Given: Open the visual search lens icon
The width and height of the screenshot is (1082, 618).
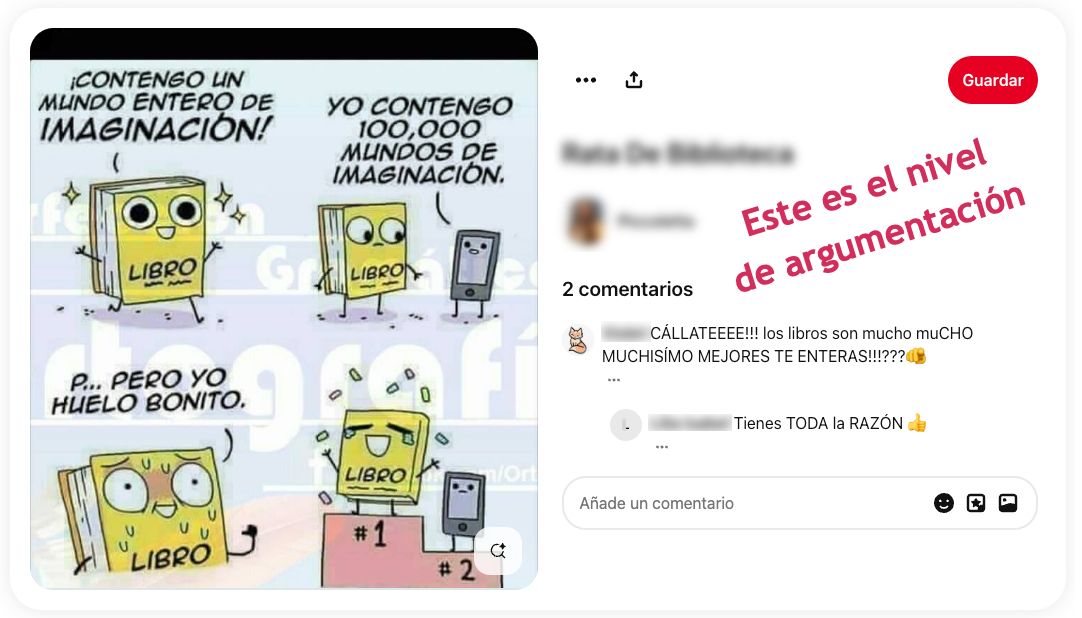Looking at the screenshot, I should pyautogui.click(x=498, y=550).
